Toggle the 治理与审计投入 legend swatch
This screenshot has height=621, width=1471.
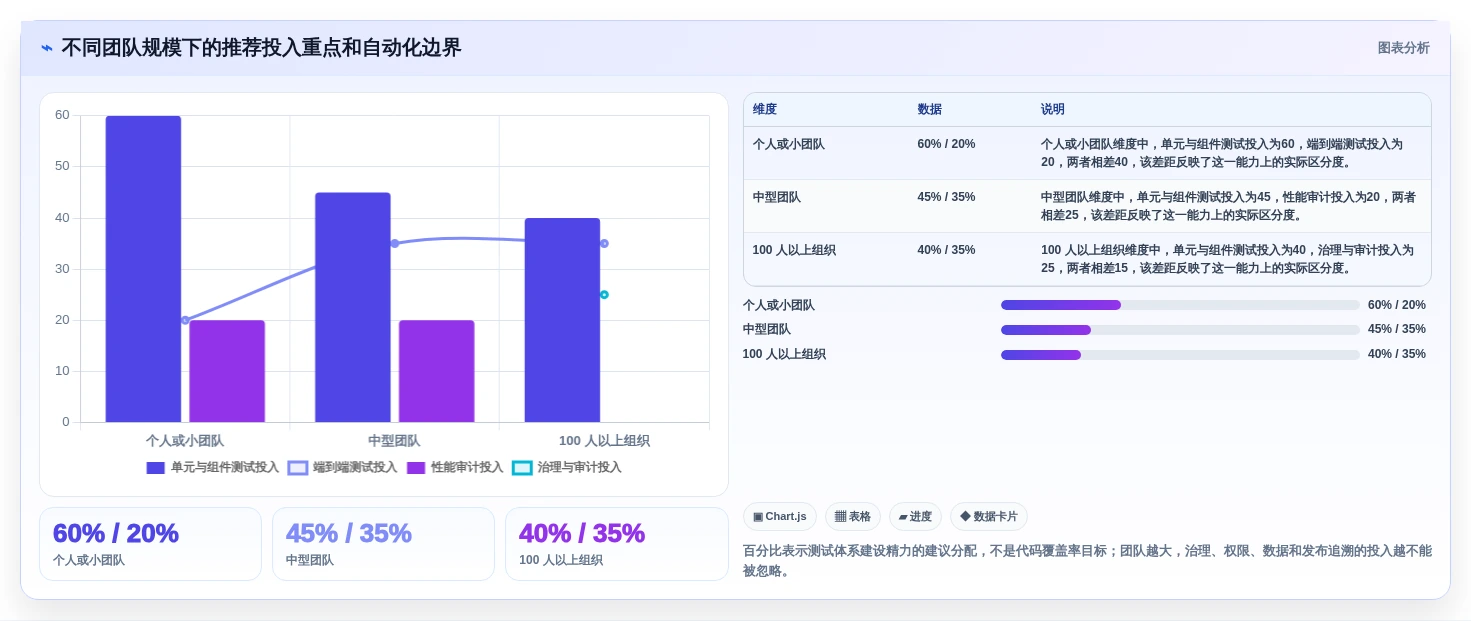tap(522, 468)
